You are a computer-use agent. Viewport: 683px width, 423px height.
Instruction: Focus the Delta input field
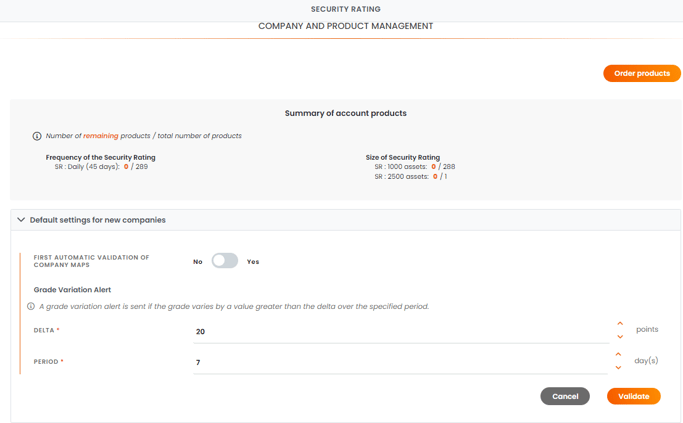tap(401, 332)
